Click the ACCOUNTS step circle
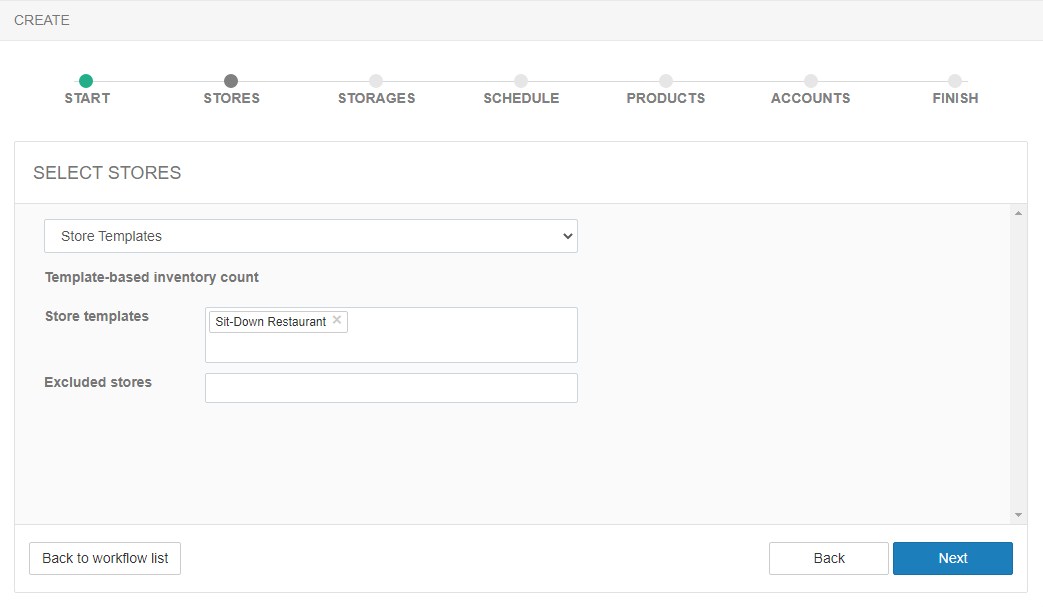Screen dimensions: 1043x607 pyautogui.click(x=811, y=81)
